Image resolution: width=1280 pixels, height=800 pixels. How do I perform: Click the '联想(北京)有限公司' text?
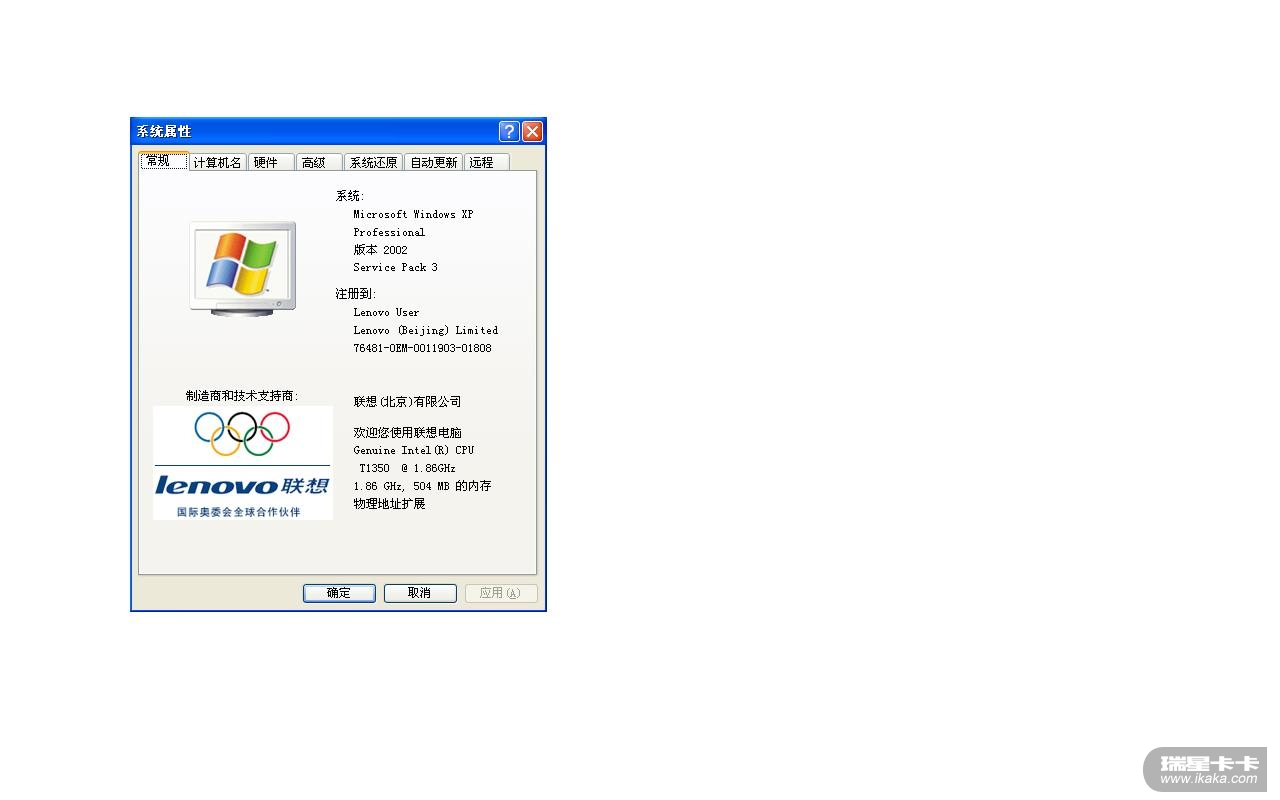pos(408,402)
